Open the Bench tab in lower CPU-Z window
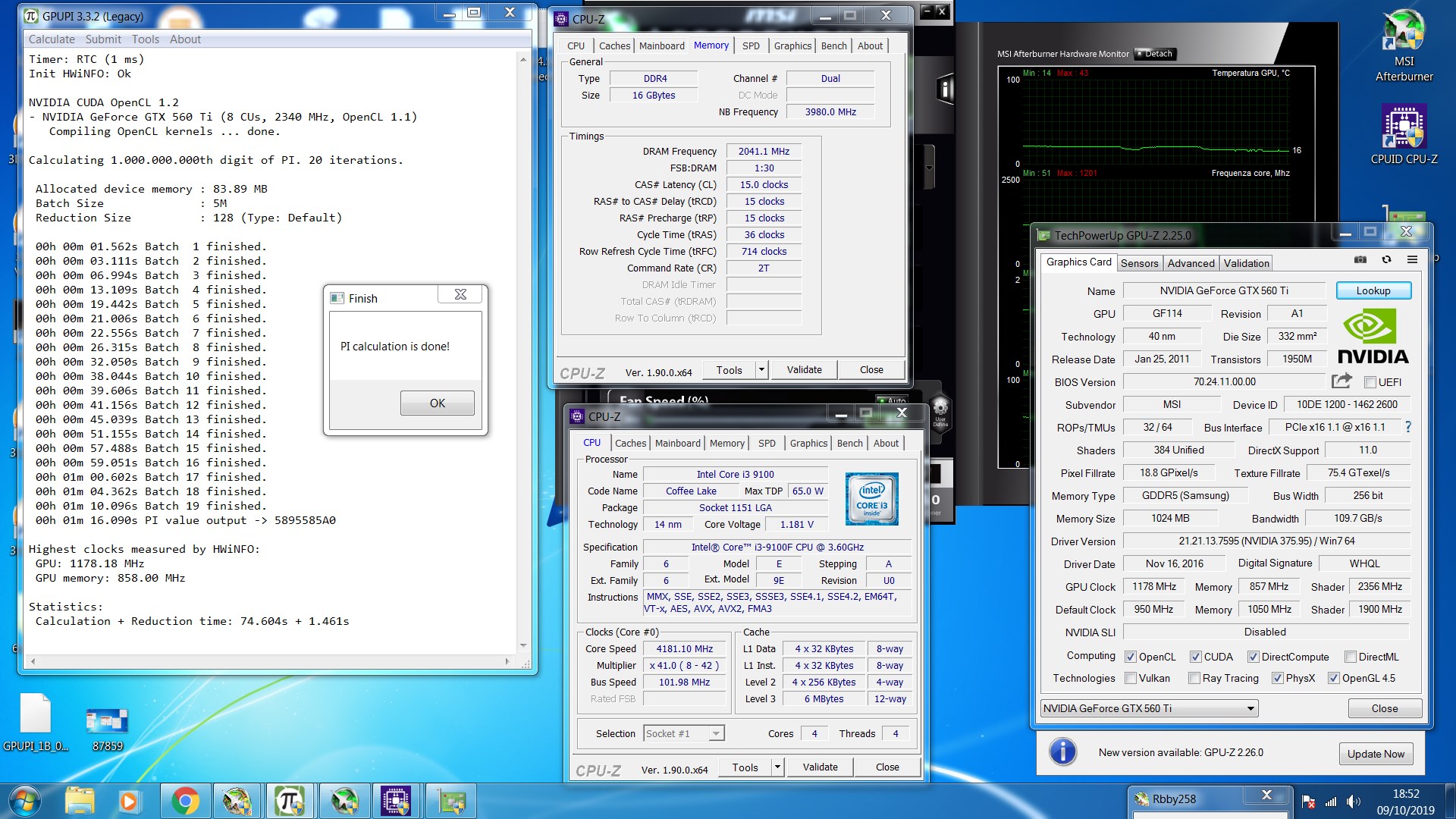 pos(849,443)
